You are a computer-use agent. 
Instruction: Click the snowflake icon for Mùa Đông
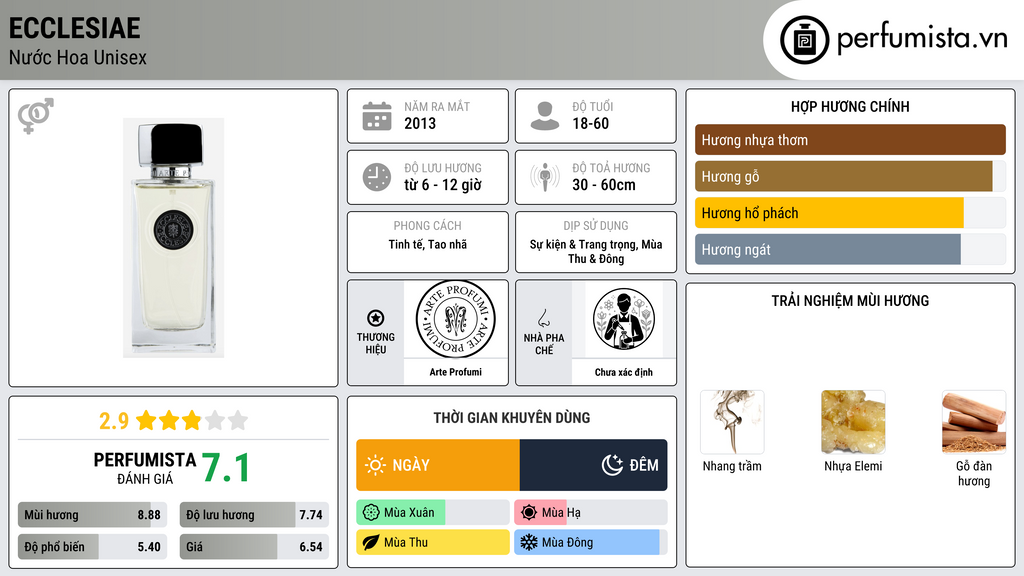point(529,542)
